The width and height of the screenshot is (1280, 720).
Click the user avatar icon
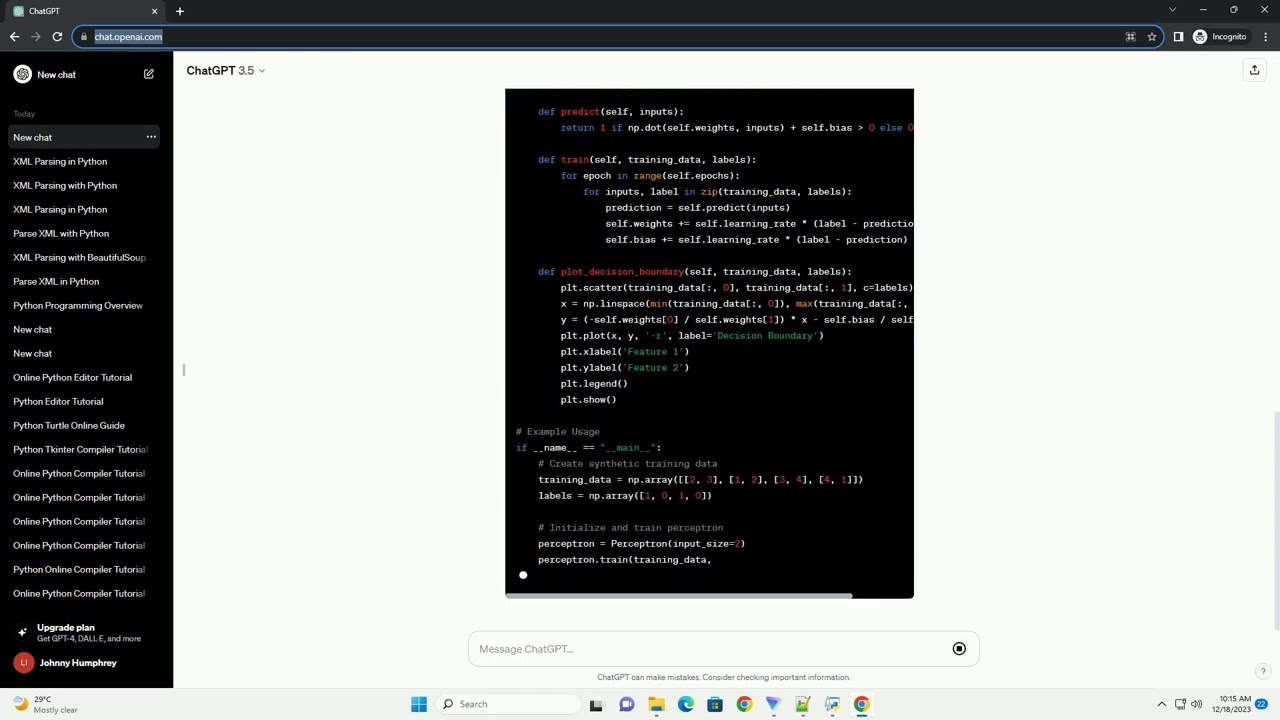24,663
